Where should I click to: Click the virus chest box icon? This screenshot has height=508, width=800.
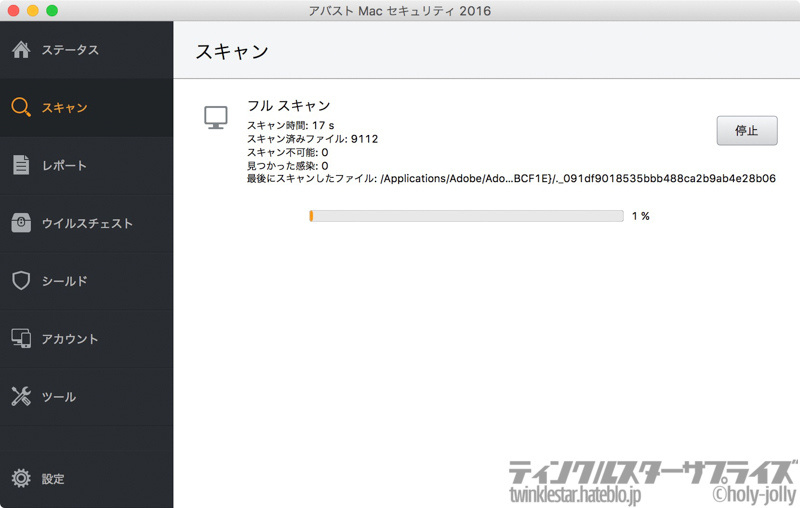pyautogui.click(x=21, y=222)
